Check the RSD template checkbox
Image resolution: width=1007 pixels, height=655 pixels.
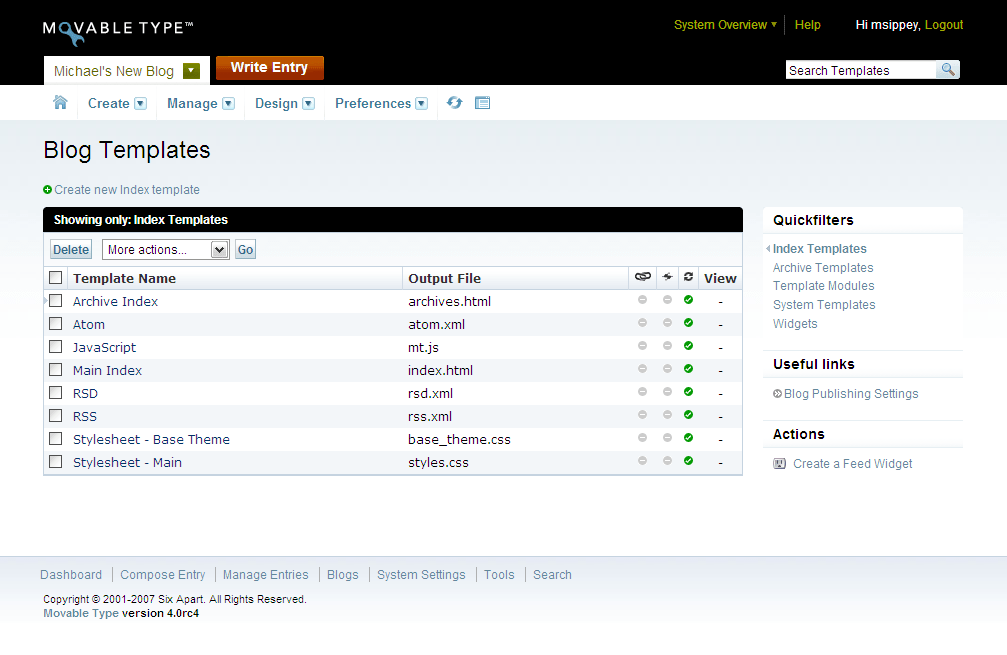tap(56, 392)
